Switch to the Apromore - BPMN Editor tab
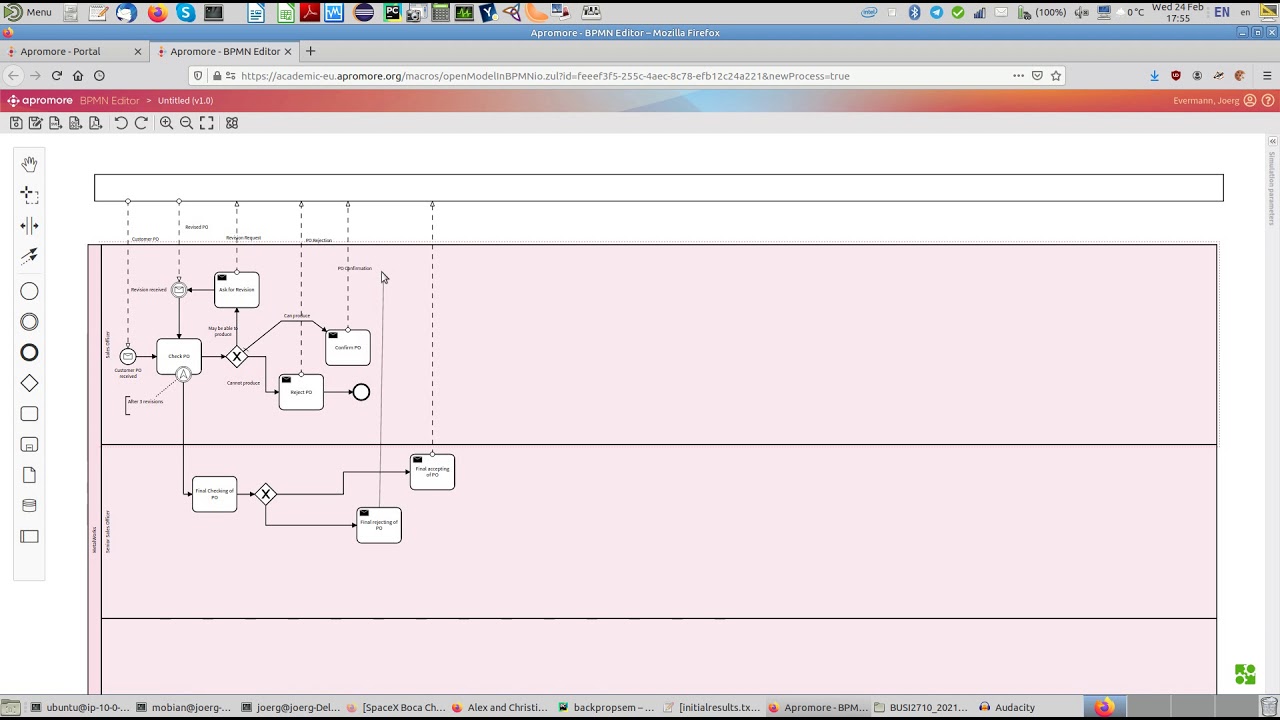Image resolution: width=1280 pixels, height=720 pixels. [x=225, y=51]
